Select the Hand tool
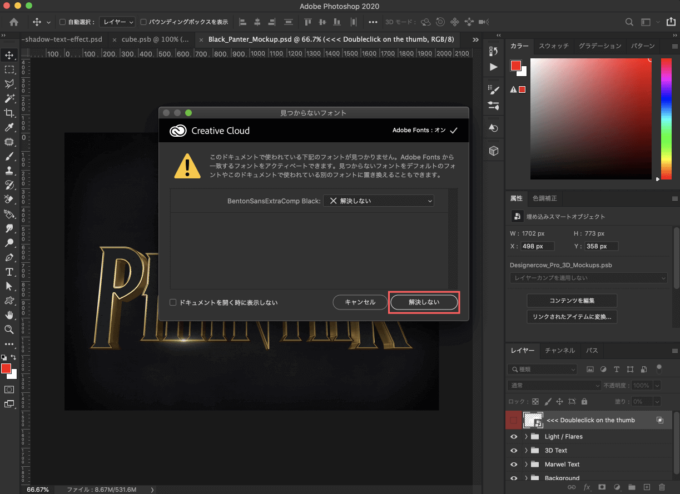 pyautogui.click(x=9, y=315)
